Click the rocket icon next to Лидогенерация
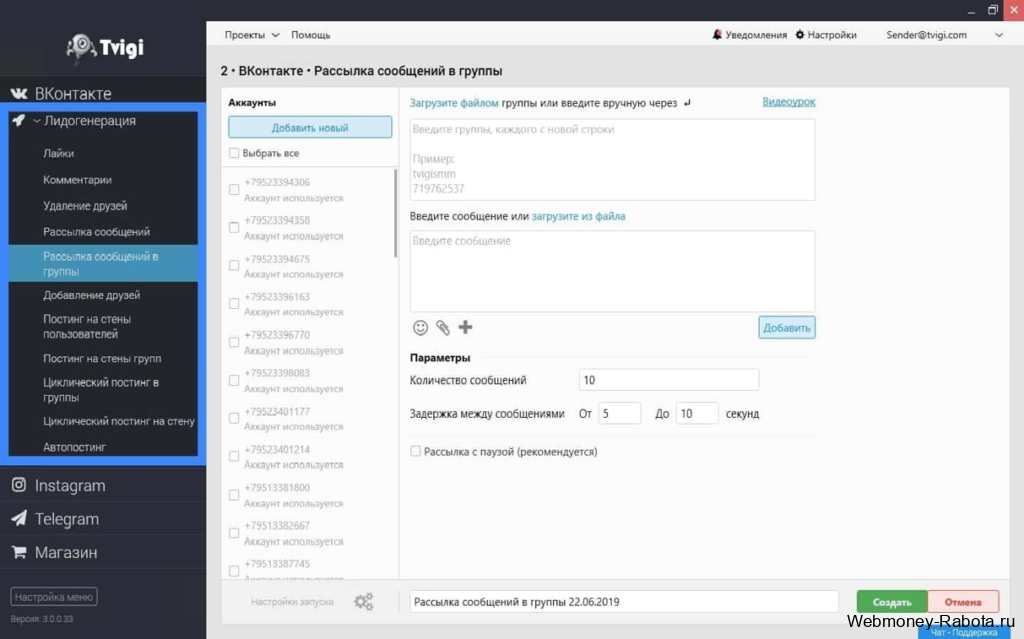 pyautogui.click(x=18, y=120)
